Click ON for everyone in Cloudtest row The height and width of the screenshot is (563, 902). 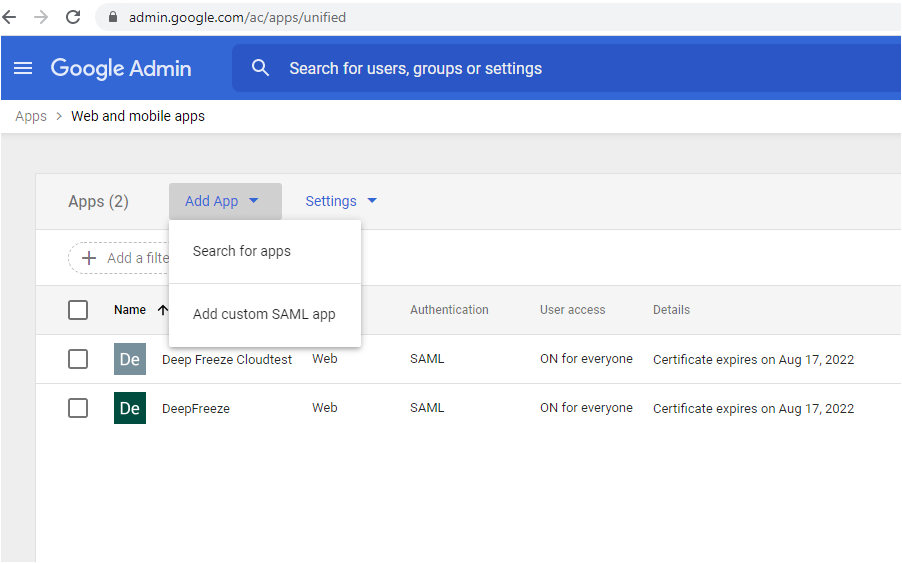586,359
